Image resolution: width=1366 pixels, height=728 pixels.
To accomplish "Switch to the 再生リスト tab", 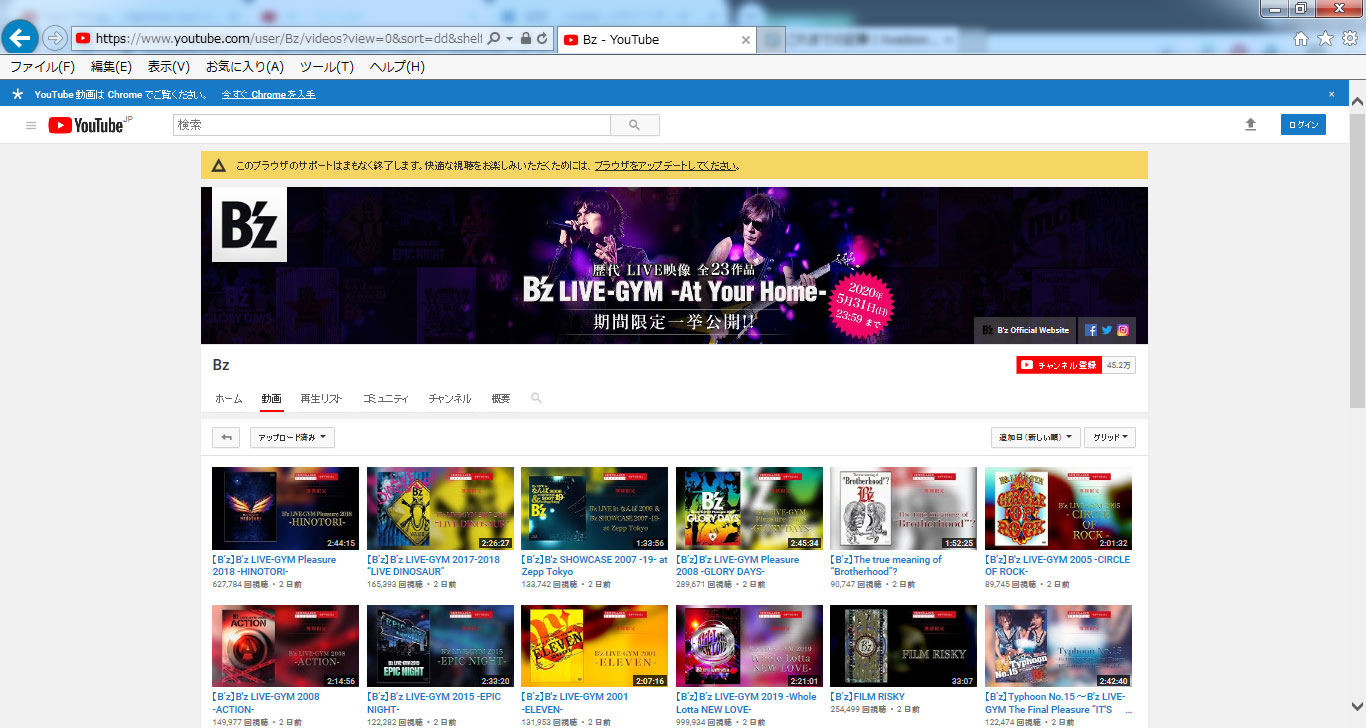I will tap(321, 398).
